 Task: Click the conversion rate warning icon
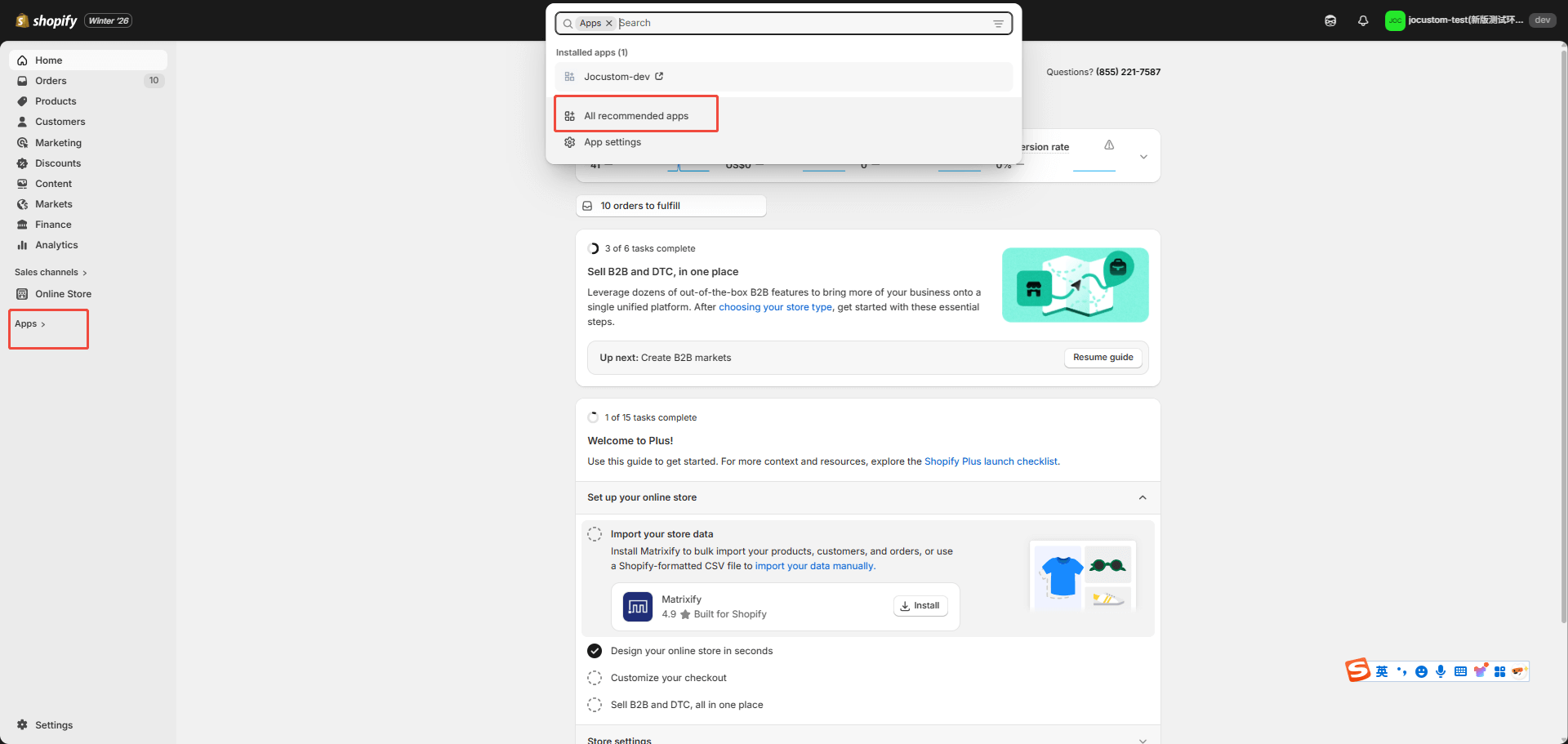tap(1109, 145)
